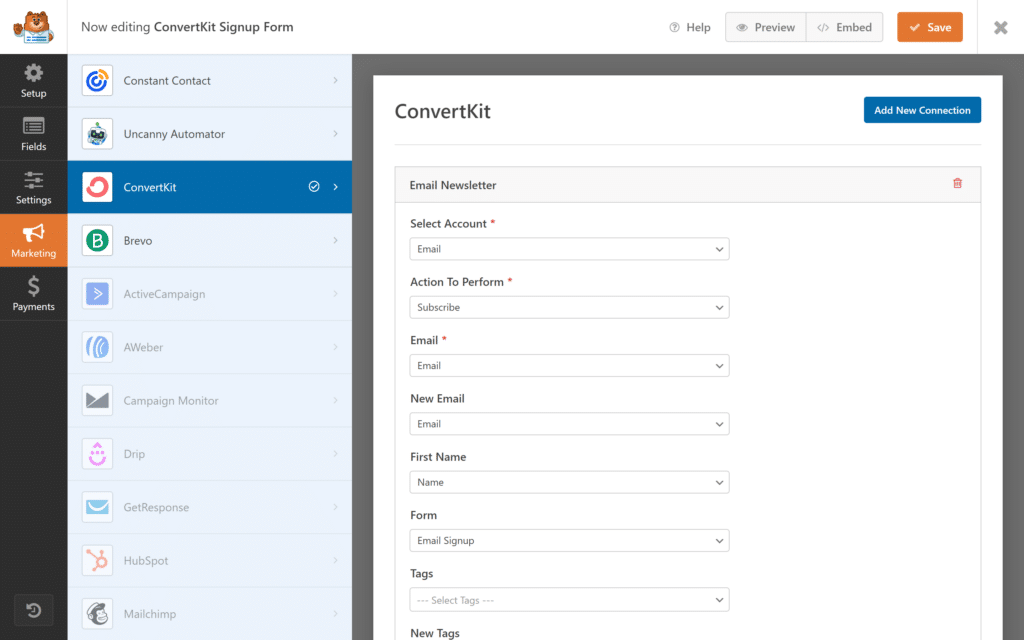
Task: Switch to the Payments section
Action: click(x=33, y=293)
